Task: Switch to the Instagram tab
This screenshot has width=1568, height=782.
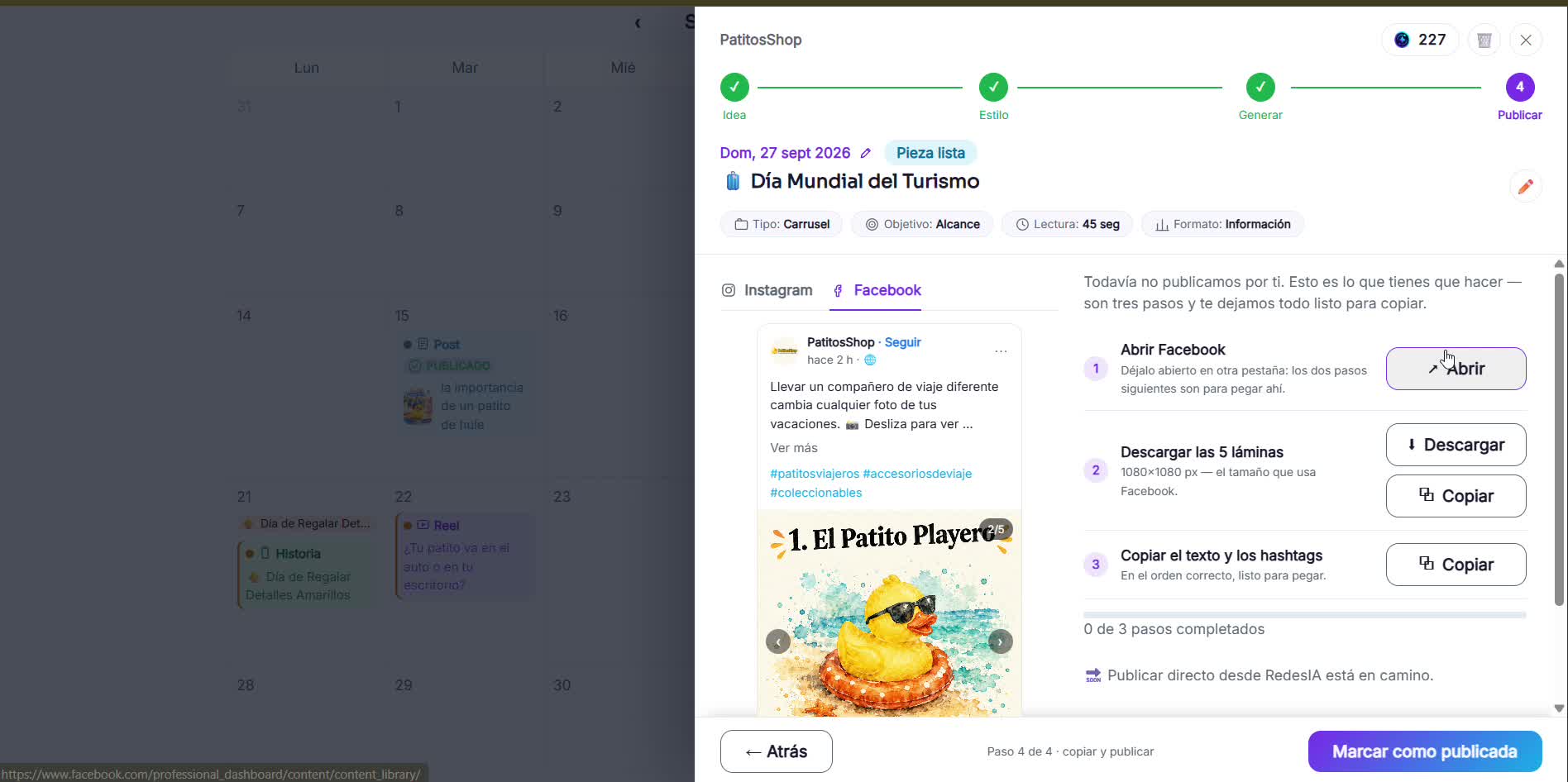Action: click(x=767, y=290)
